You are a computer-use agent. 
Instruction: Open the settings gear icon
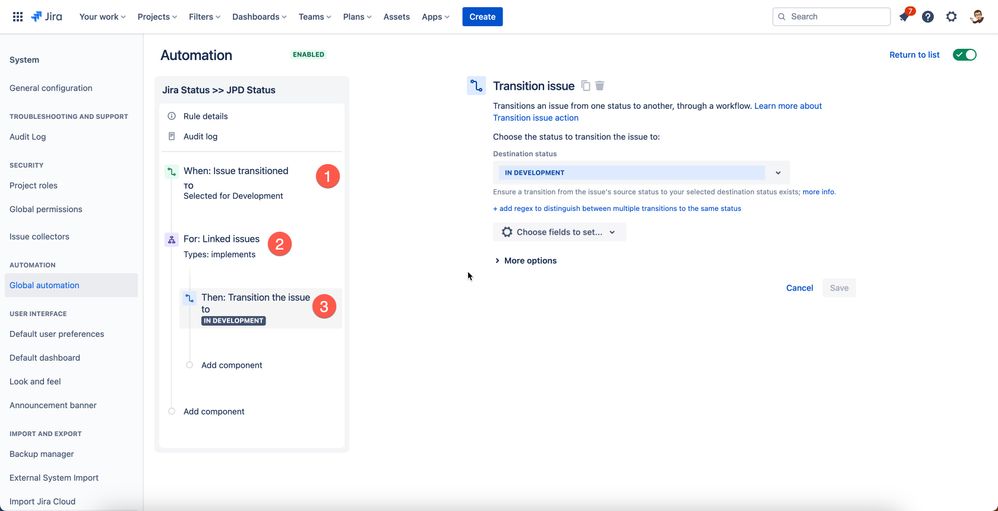coord(951,17)
